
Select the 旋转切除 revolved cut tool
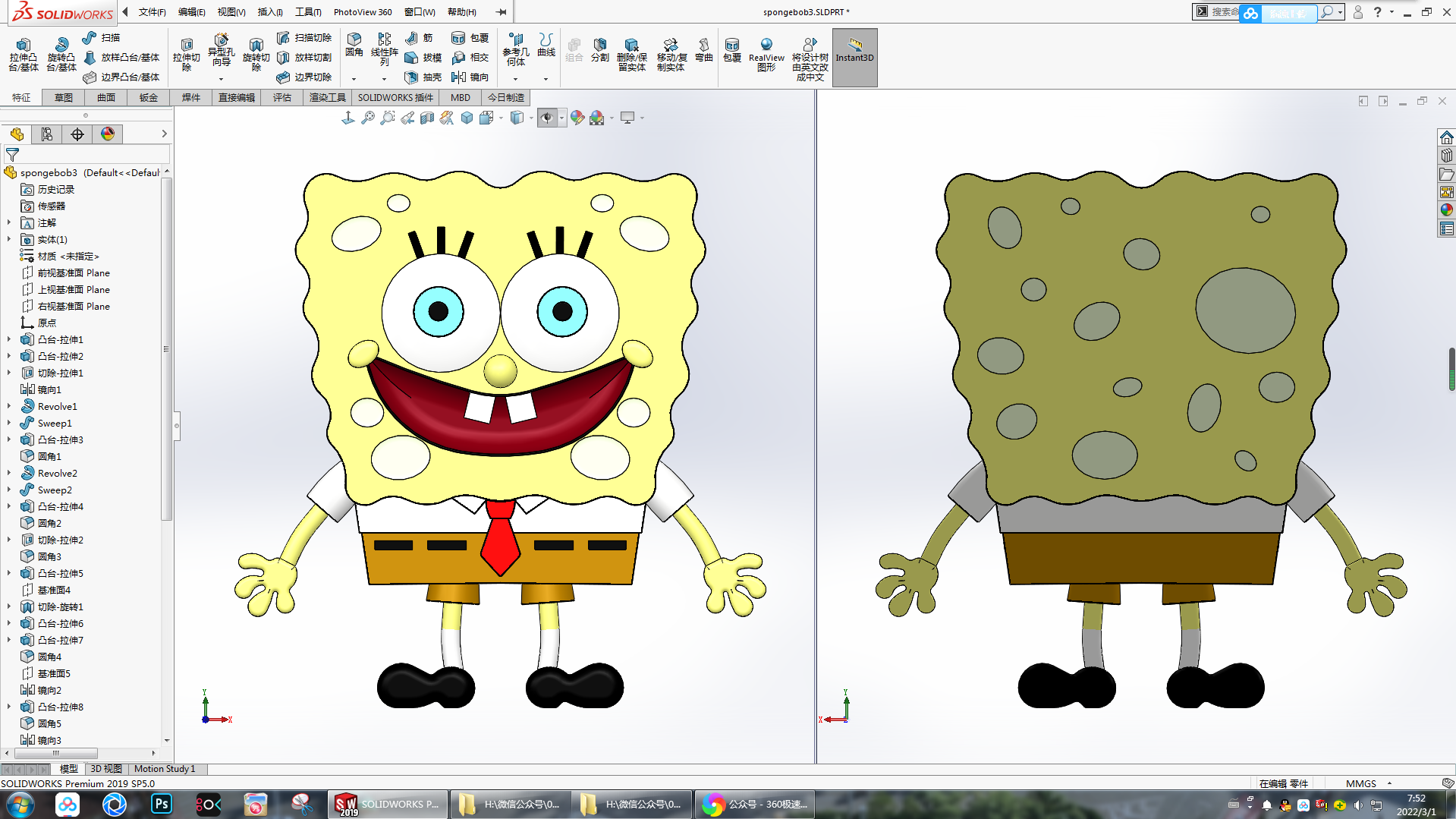click(x=256, y=55)
